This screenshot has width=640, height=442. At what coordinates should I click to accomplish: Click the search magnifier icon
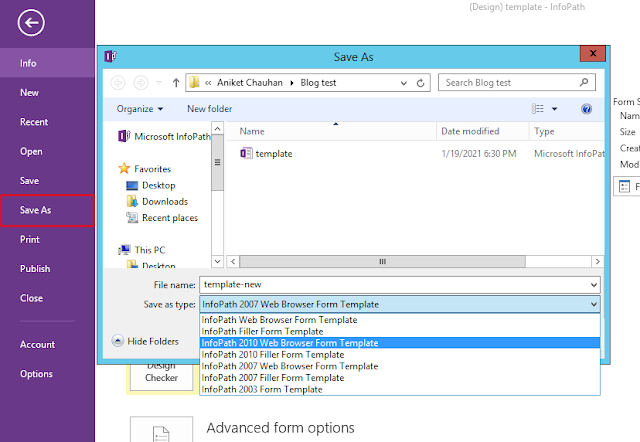584,82
